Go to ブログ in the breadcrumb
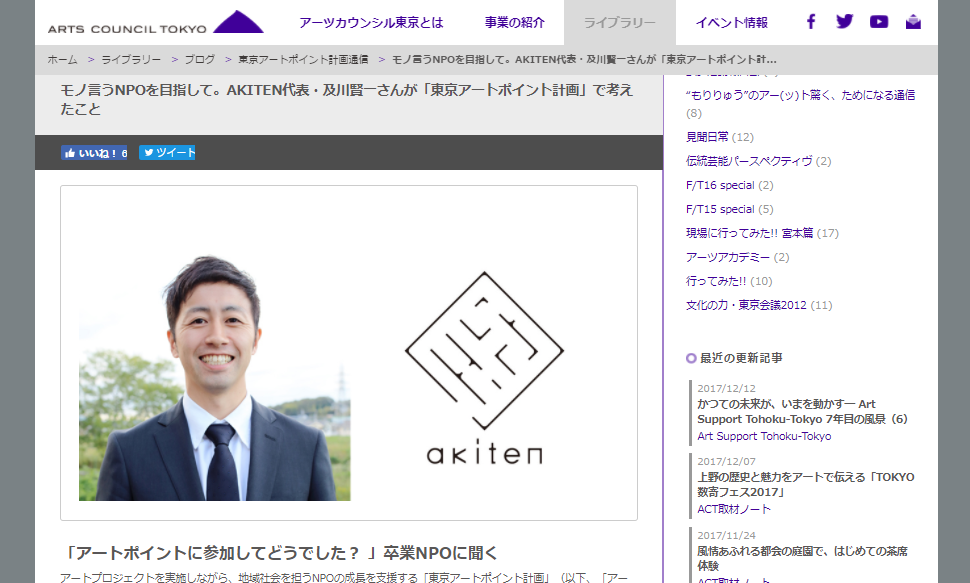 pyautogui.click(x=200, y=59)
